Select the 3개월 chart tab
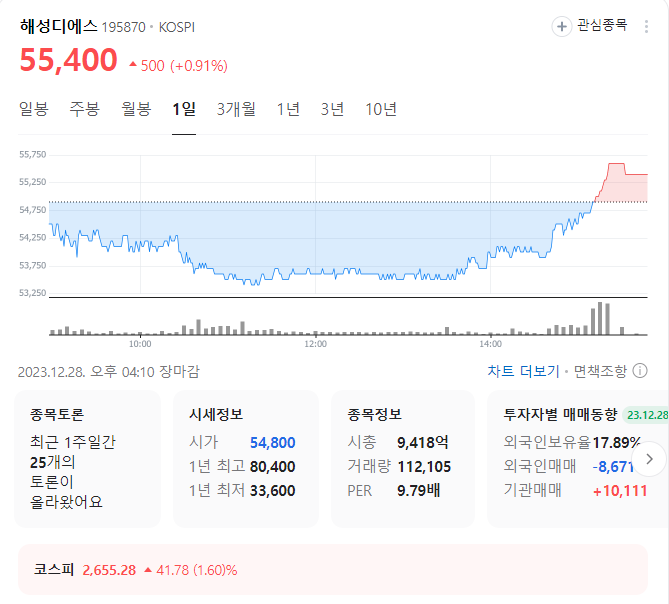This screenshot has height=604, width=669. [x=236, y=109]
